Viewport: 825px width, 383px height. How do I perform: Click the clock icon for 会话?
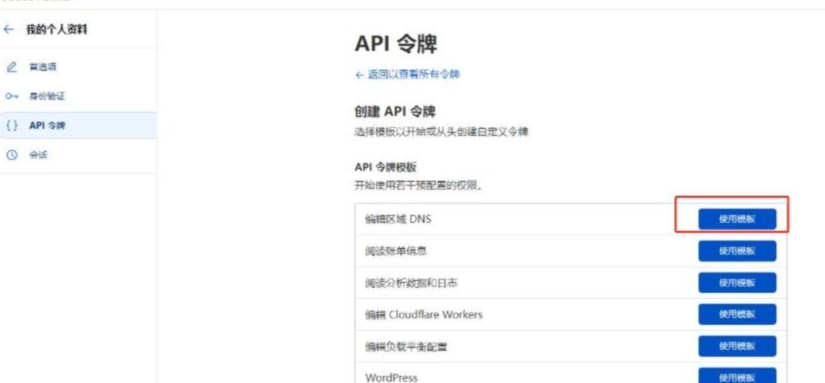pos(12,155)
